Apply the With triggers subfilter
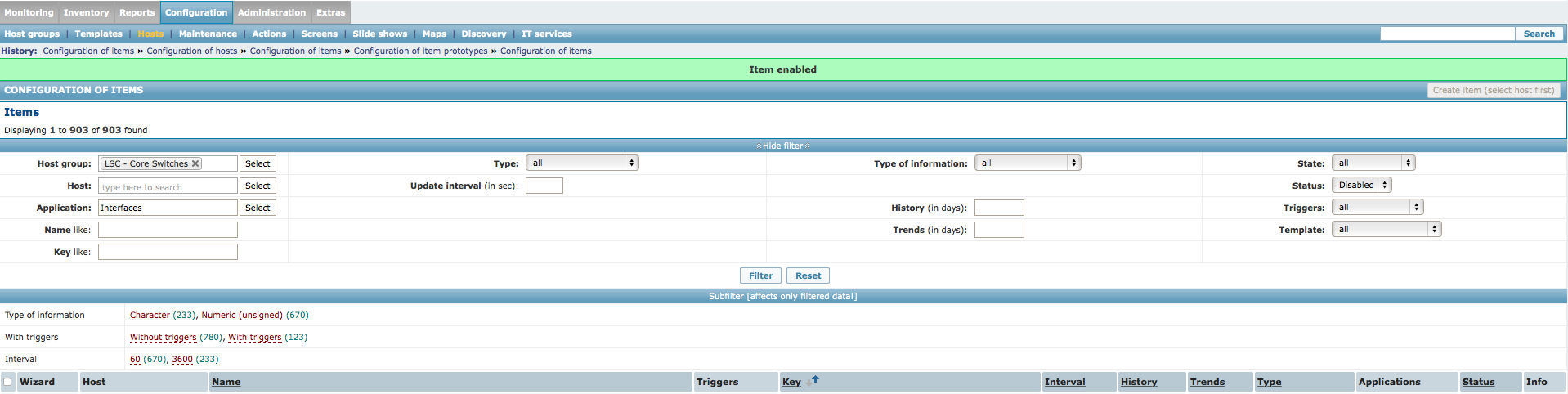The height and width of the screenshot is (394, 1568). 254,337
